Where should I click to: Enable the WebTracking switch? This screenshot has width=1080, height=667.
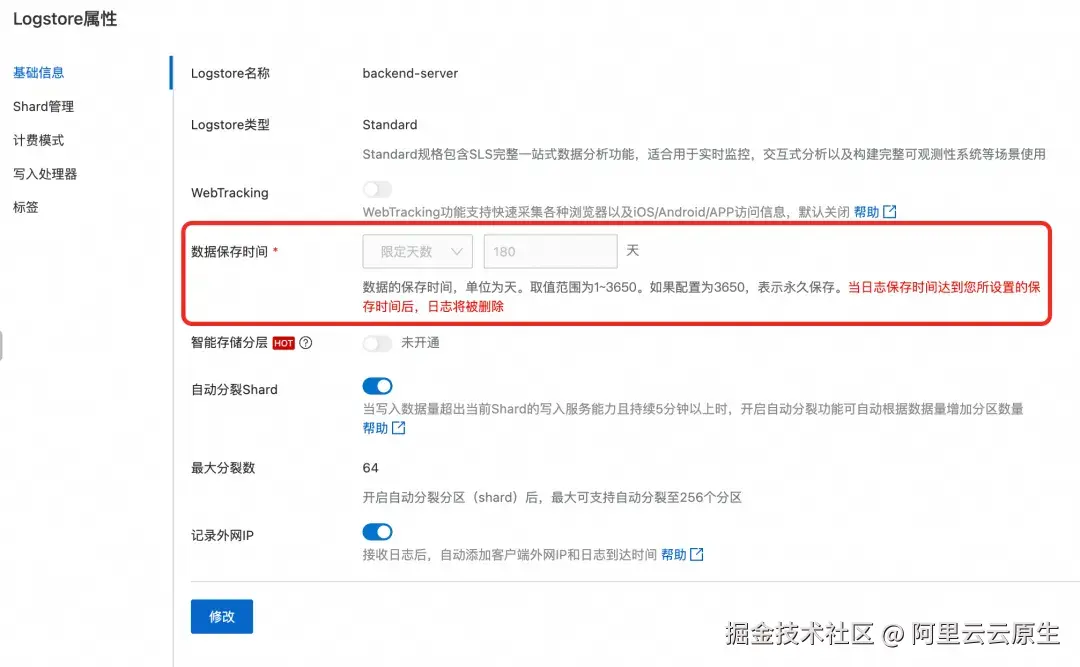tap(377, 189)
